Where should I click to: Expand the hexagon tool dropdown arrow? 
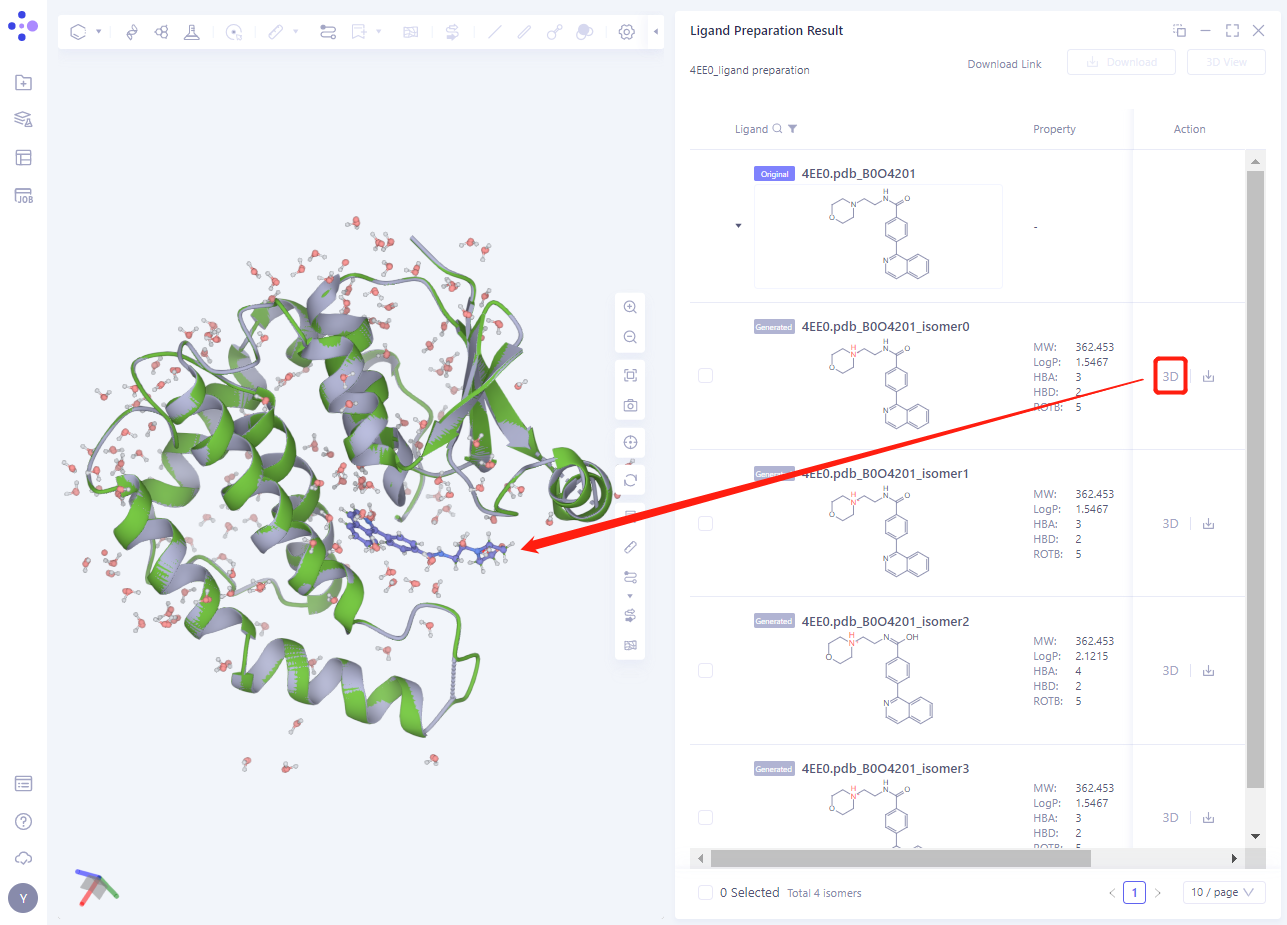click(98, 32)
